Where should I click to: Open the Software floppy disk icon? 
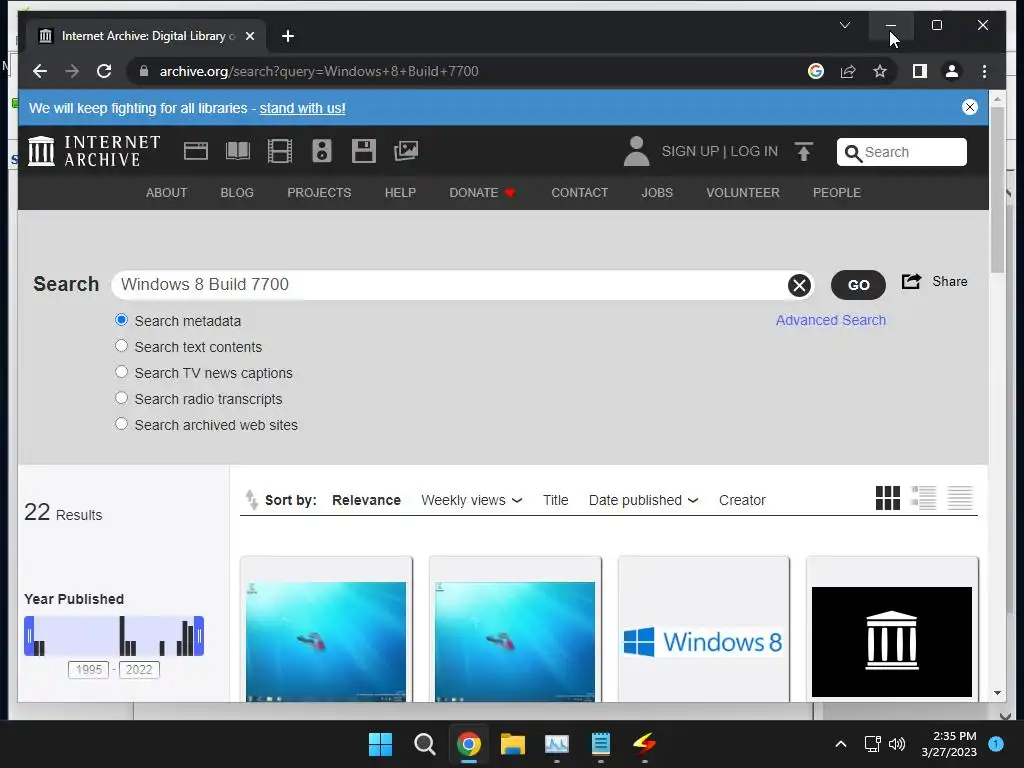(363, 151)
